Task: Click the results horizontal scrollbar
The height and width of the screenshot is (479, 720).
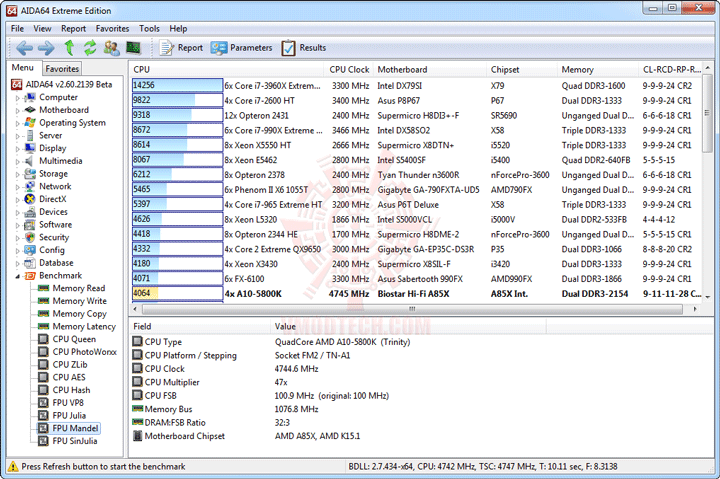Action: click(412, 309)
